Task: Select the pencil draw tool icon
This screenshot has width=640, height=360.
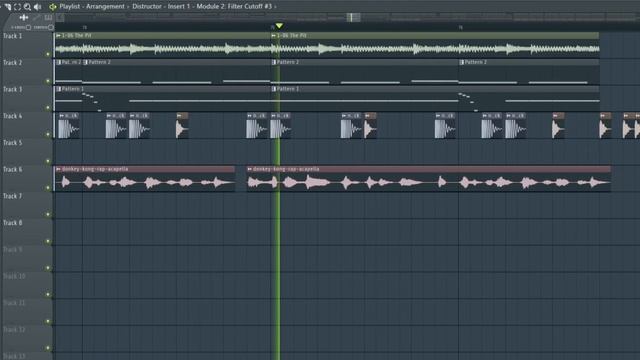Action: (36, 18)
